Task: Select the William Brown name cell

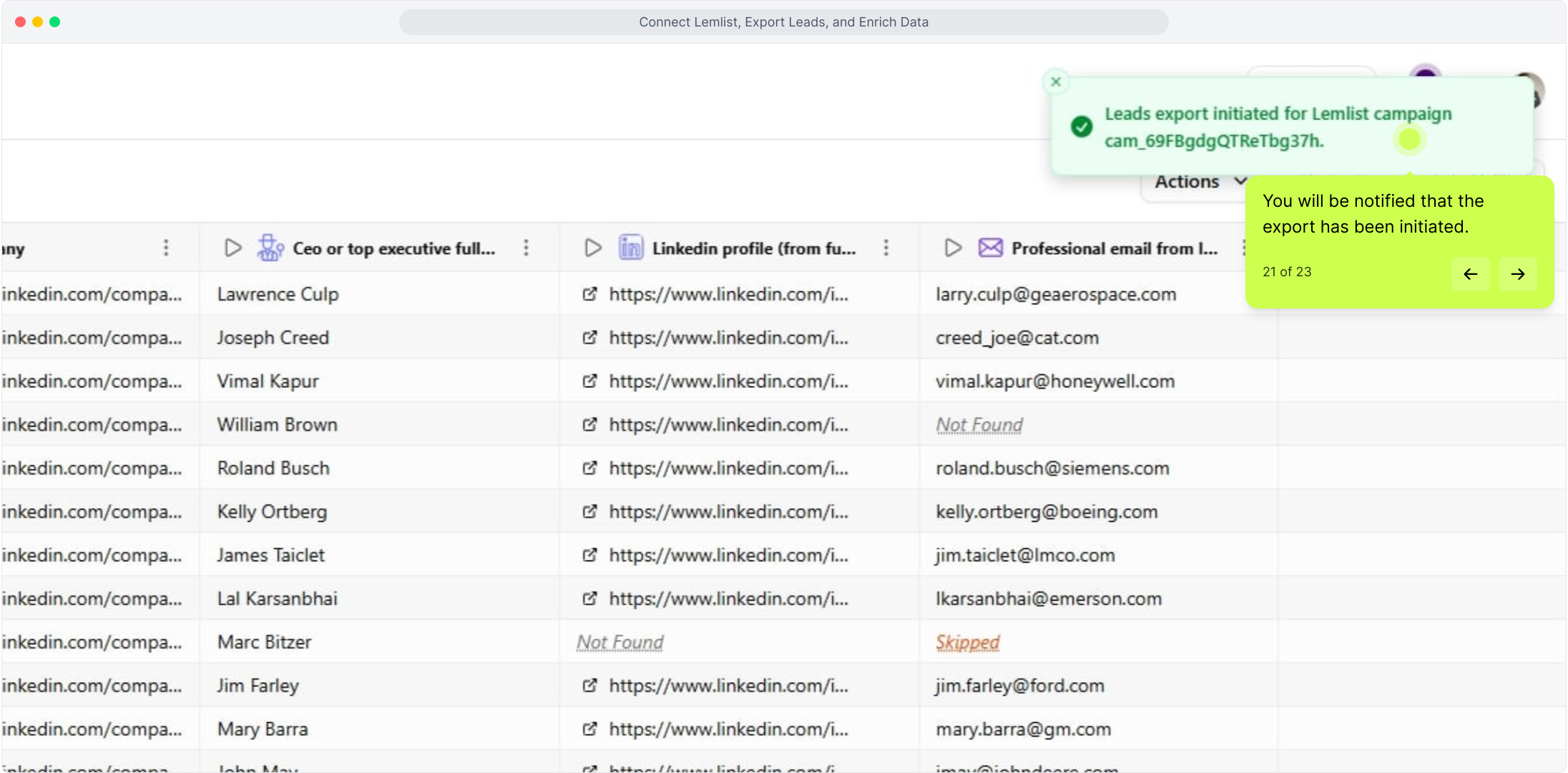Action: click(379, 424)
